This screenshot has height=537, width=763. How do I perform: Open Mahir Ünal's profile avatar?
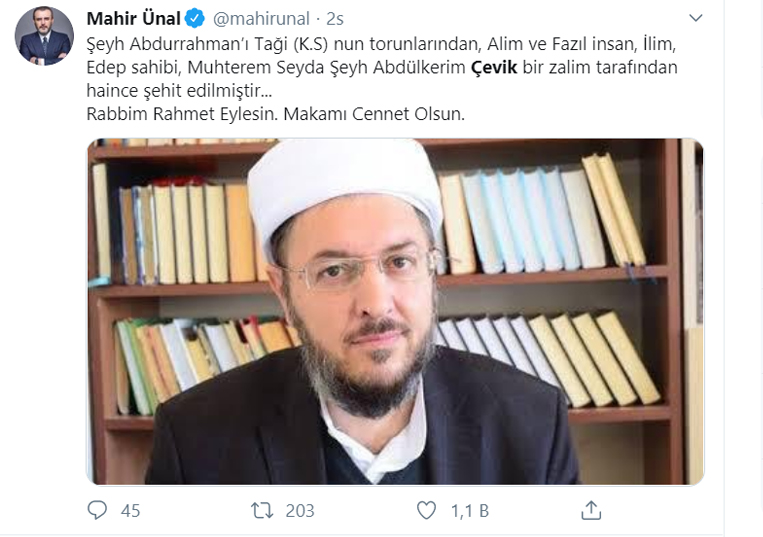tap(44, 36)
